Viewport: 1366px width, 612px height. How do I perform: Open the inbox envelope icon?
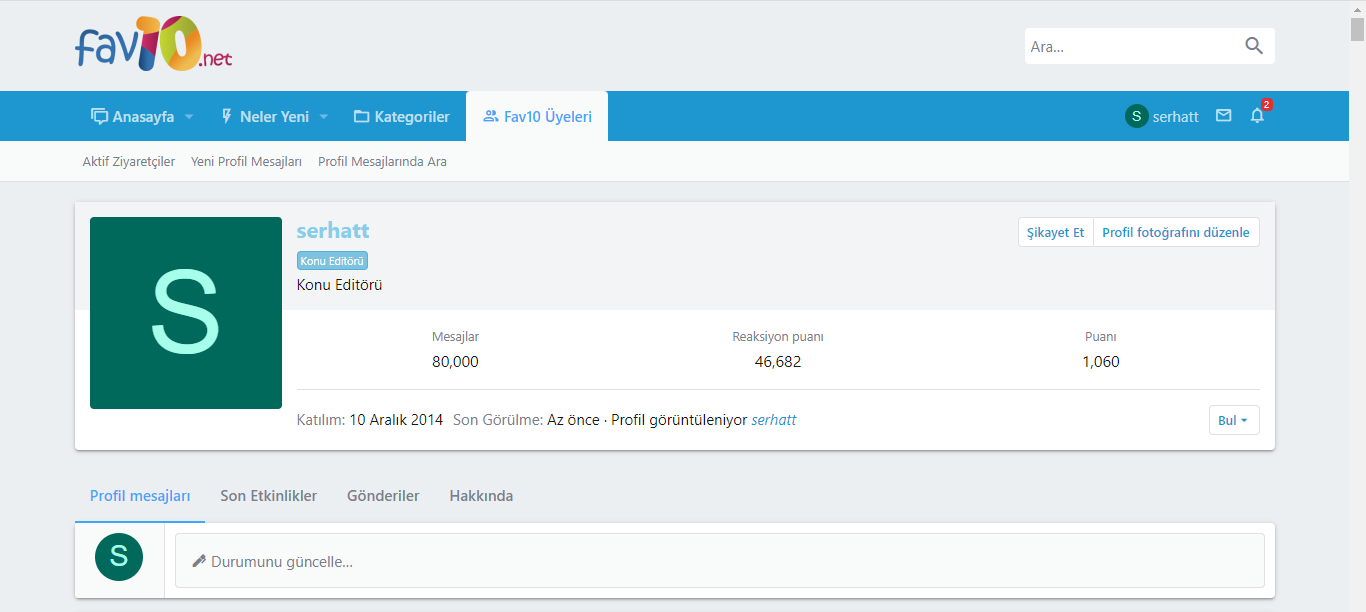tap(1223, 116)
